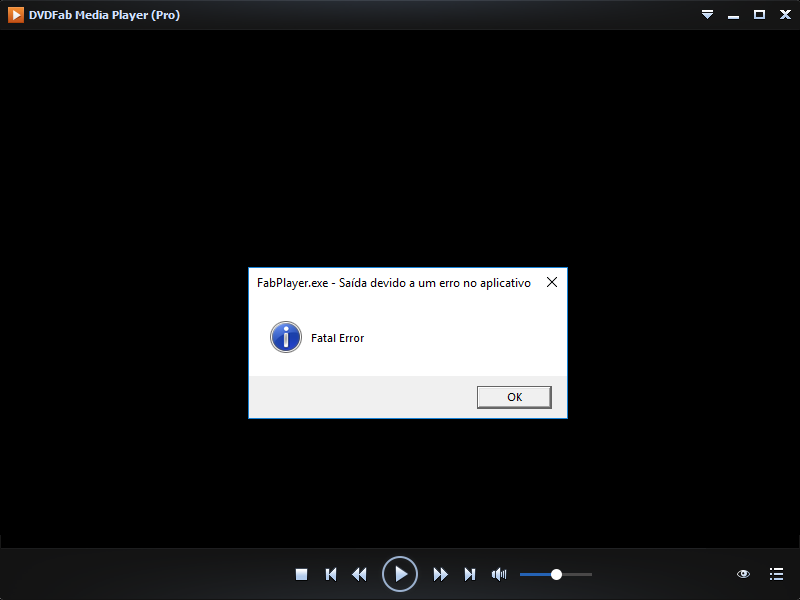Minimize the DVDFab Media Player window

pyautogui.click(x=733, y=15)
